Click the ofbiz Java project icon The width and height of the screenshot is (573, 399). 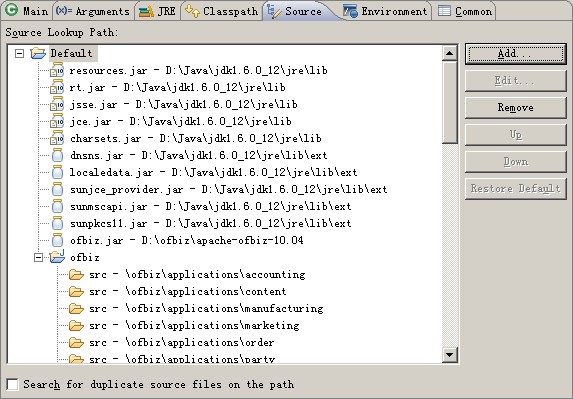pyautogui.click(x=57, y=257)
